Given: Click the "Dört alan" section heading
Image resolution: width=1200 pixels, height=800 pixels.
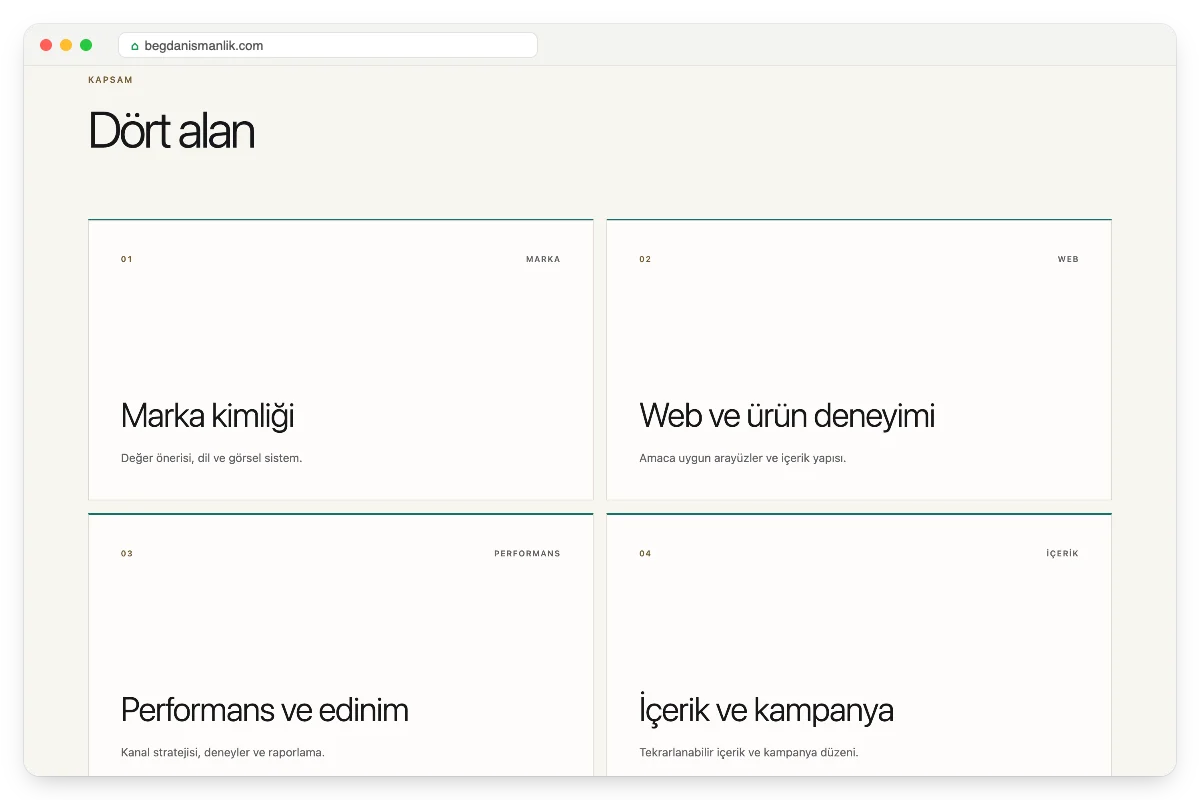Looking at the screenshot, I should pos(171,130).
